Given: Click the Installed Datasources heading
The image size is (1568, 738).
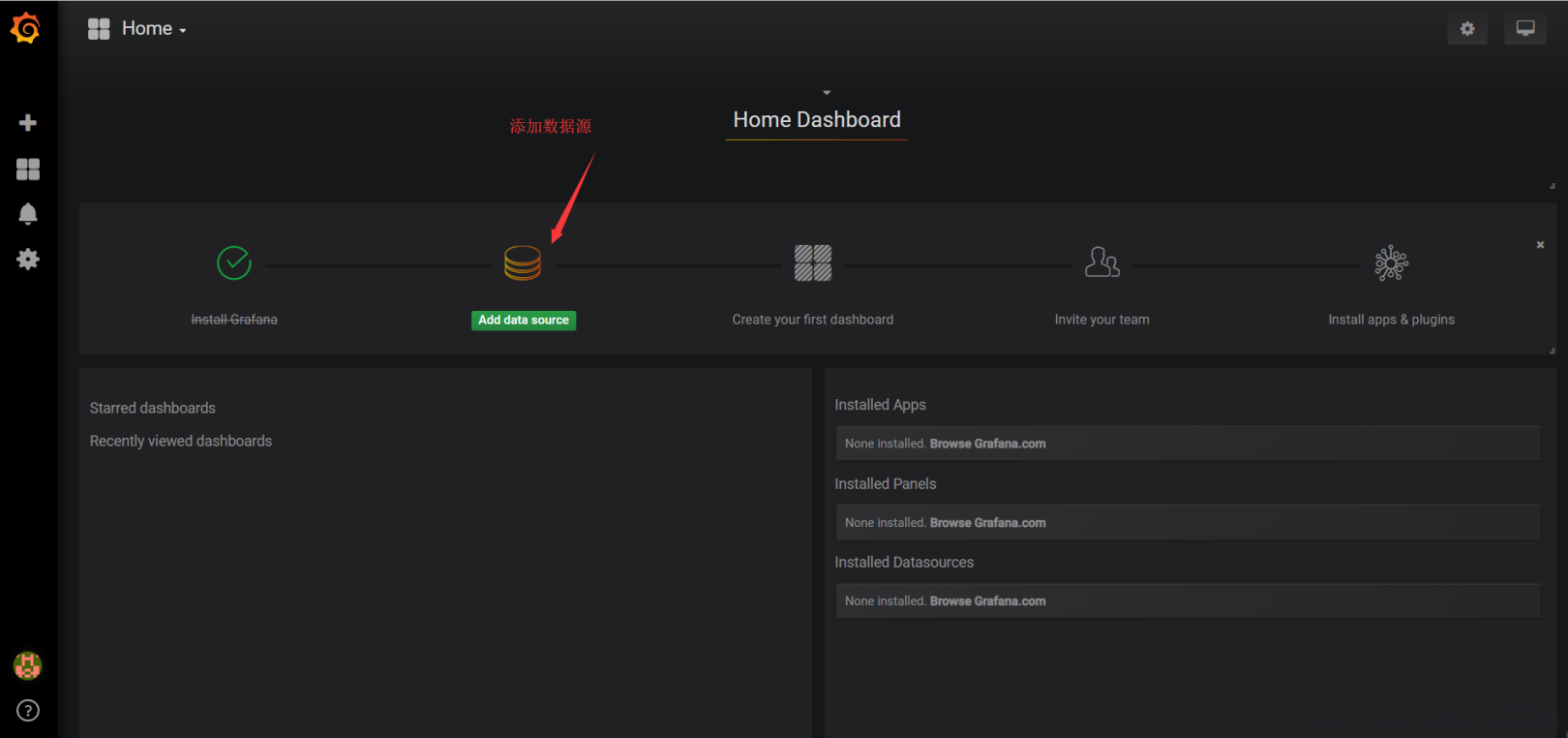Looking at the screenshot, I should point(904,563).
